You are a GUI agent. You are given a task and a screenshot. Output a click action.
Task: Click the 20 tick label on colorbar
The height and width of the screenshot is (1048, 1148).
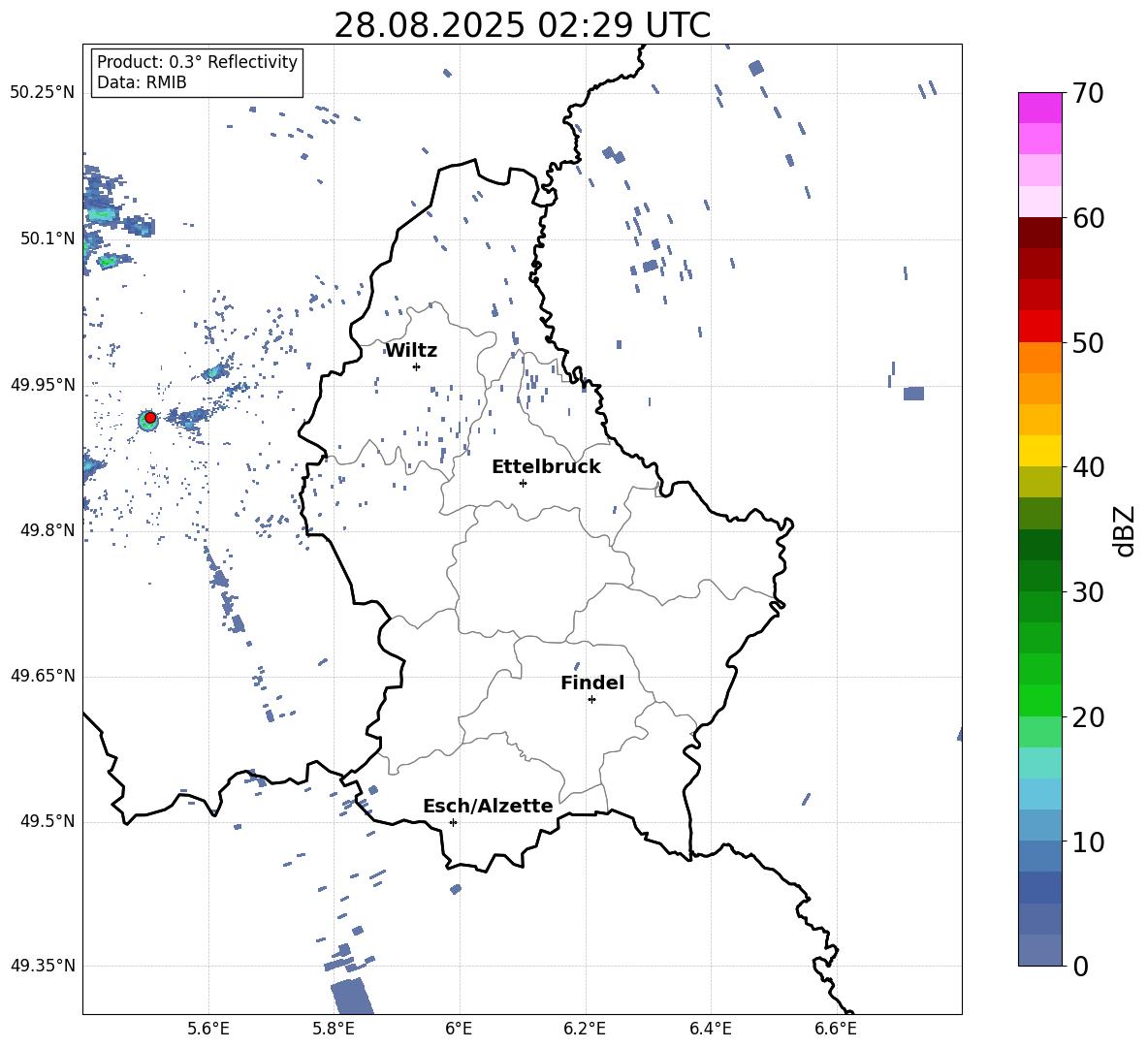(1088, 717)
